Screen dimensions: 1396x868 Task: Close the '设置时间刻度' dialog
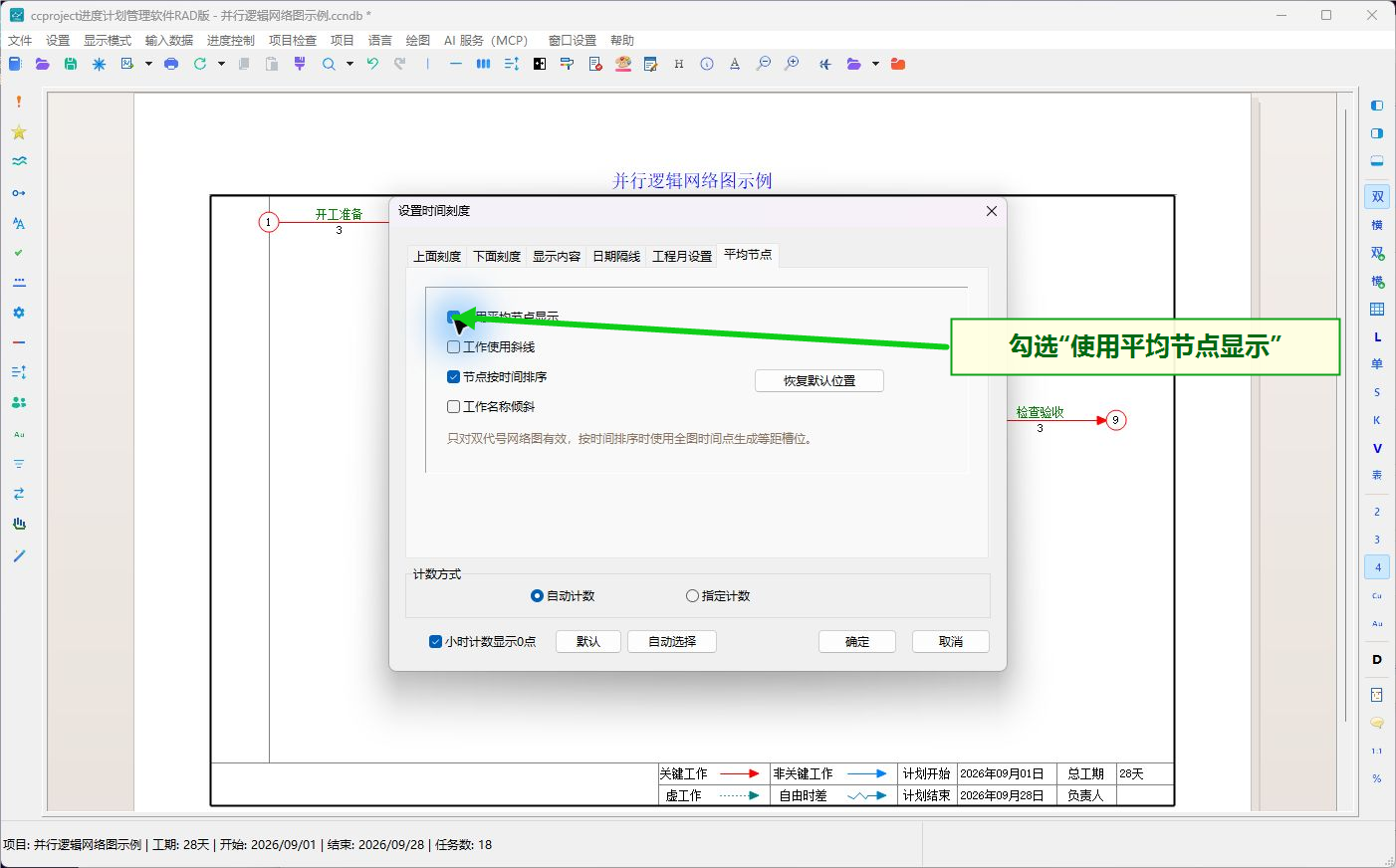click(991, 211)
